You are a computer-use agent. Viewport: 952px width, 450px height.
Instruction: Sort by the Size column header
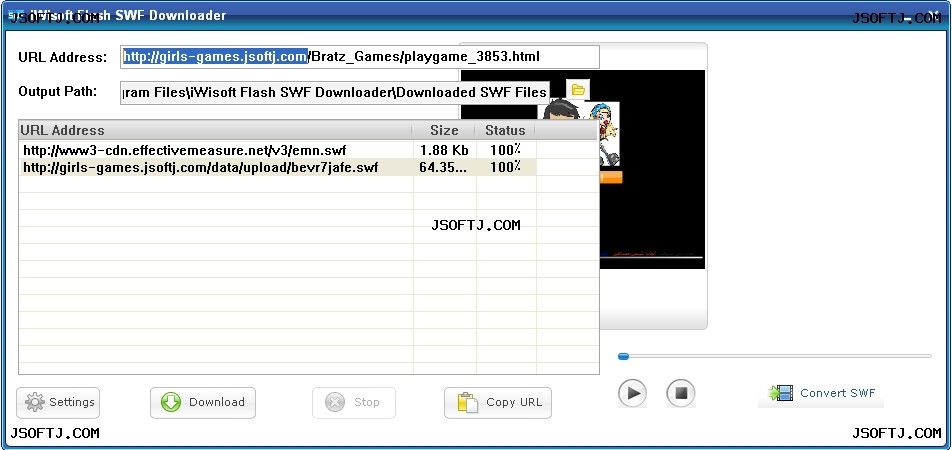[444, 131]
